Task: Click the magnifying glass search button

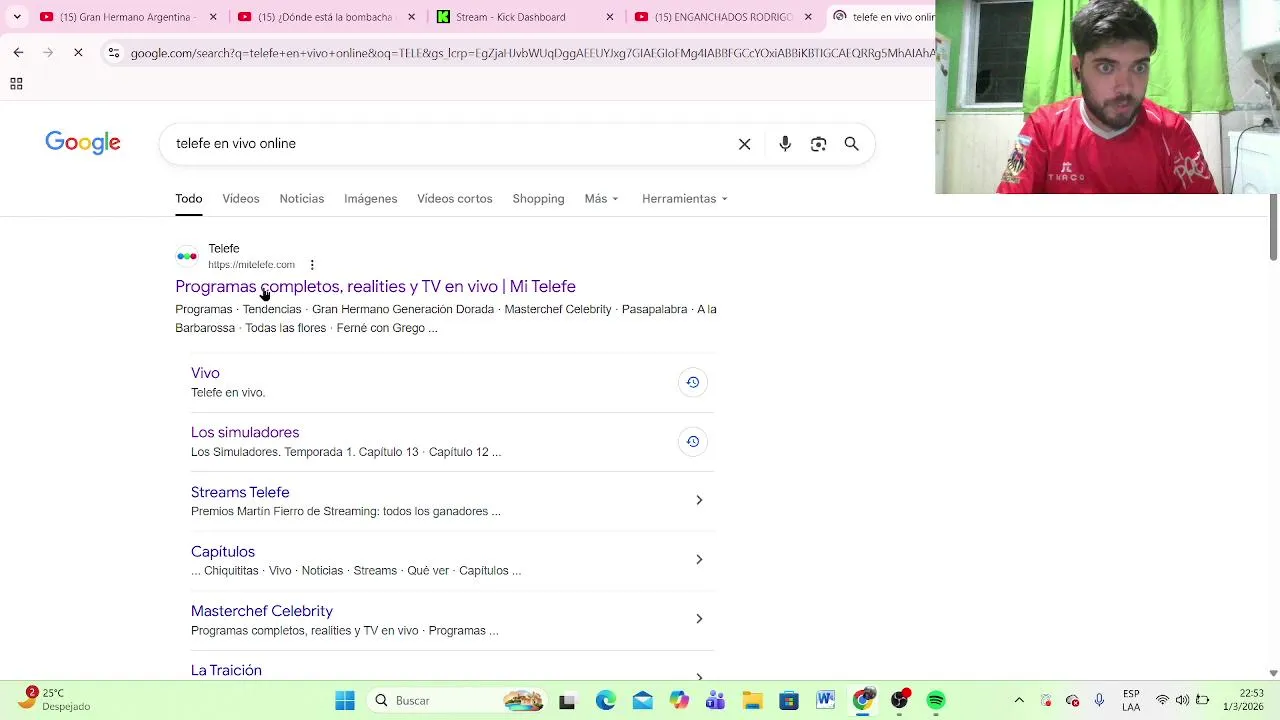Action: [x=851, y=144]
